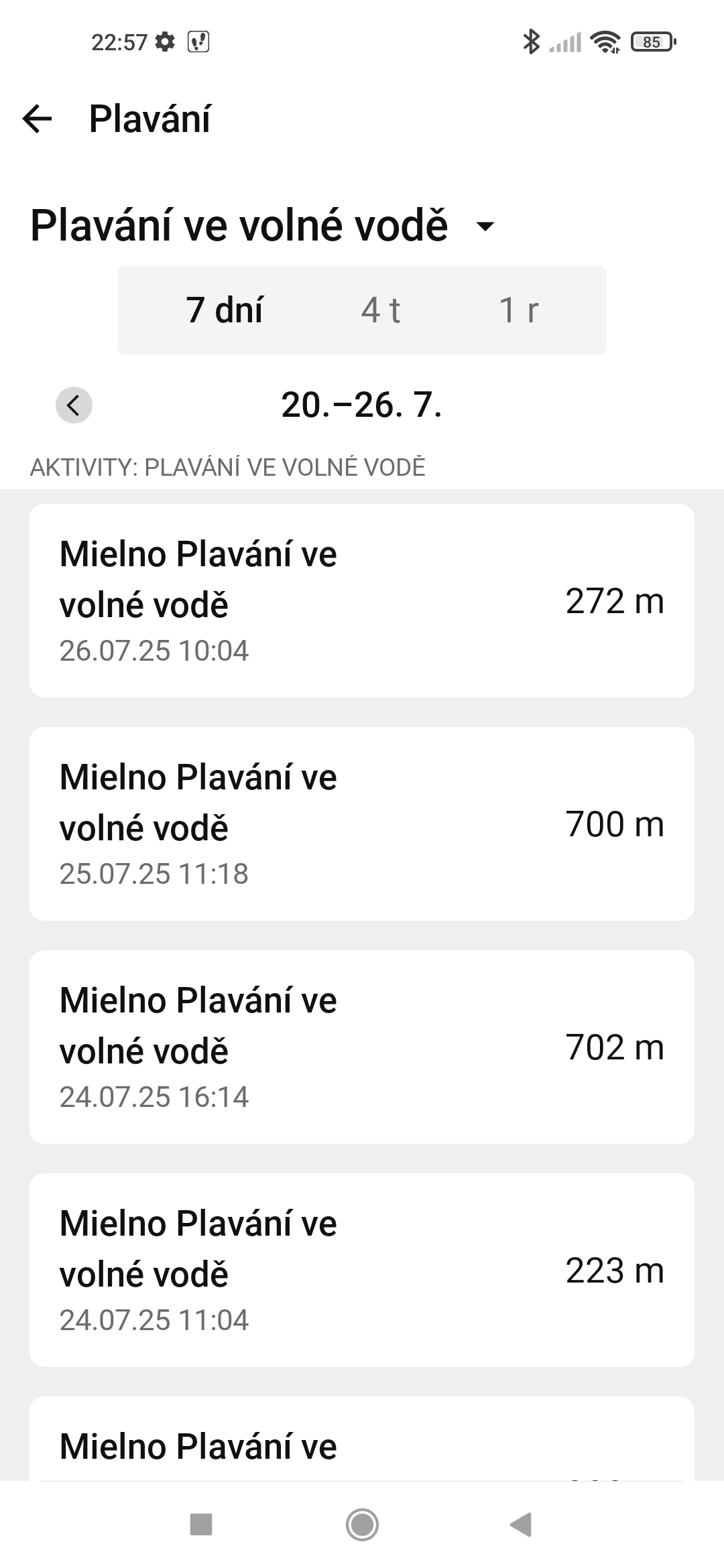Image resolution: width=724 pixels, height=1568 pixels.
Task: Tap the battery indicator showing 85
Action: pyautogui.click(x=654, y=42)
